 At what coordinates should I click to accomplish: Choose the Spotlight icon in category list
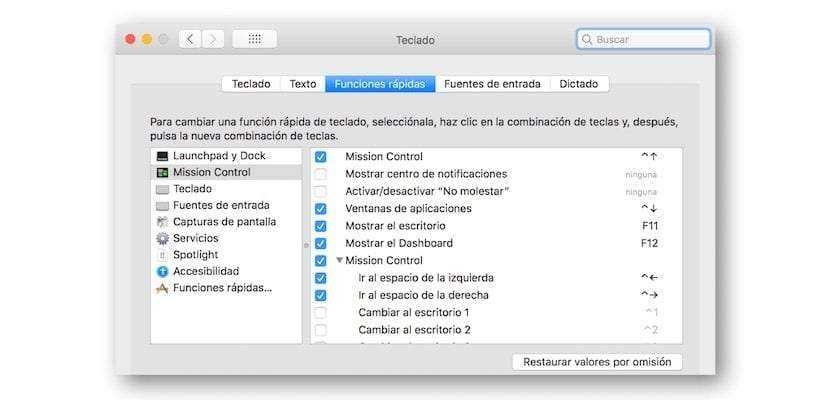(162, 255)
